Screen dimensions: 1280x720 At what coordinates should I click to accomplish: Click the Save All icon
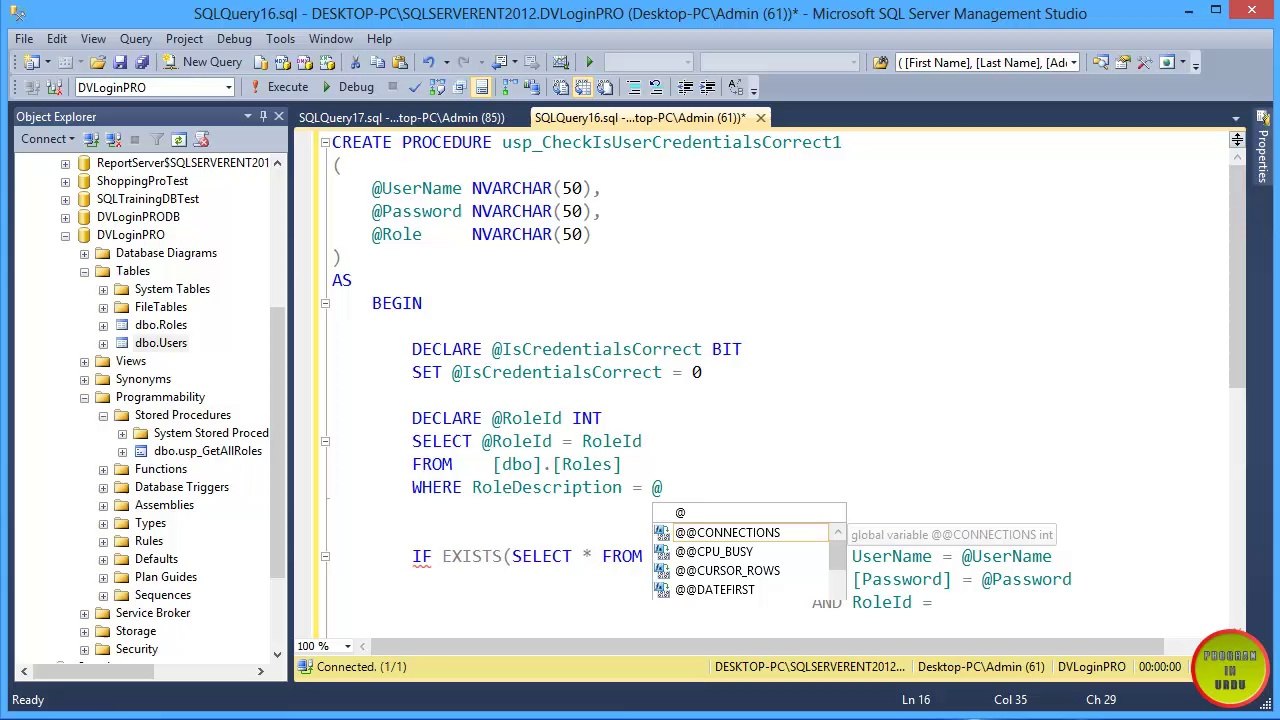pyautogui.click(x=141, y=62)
